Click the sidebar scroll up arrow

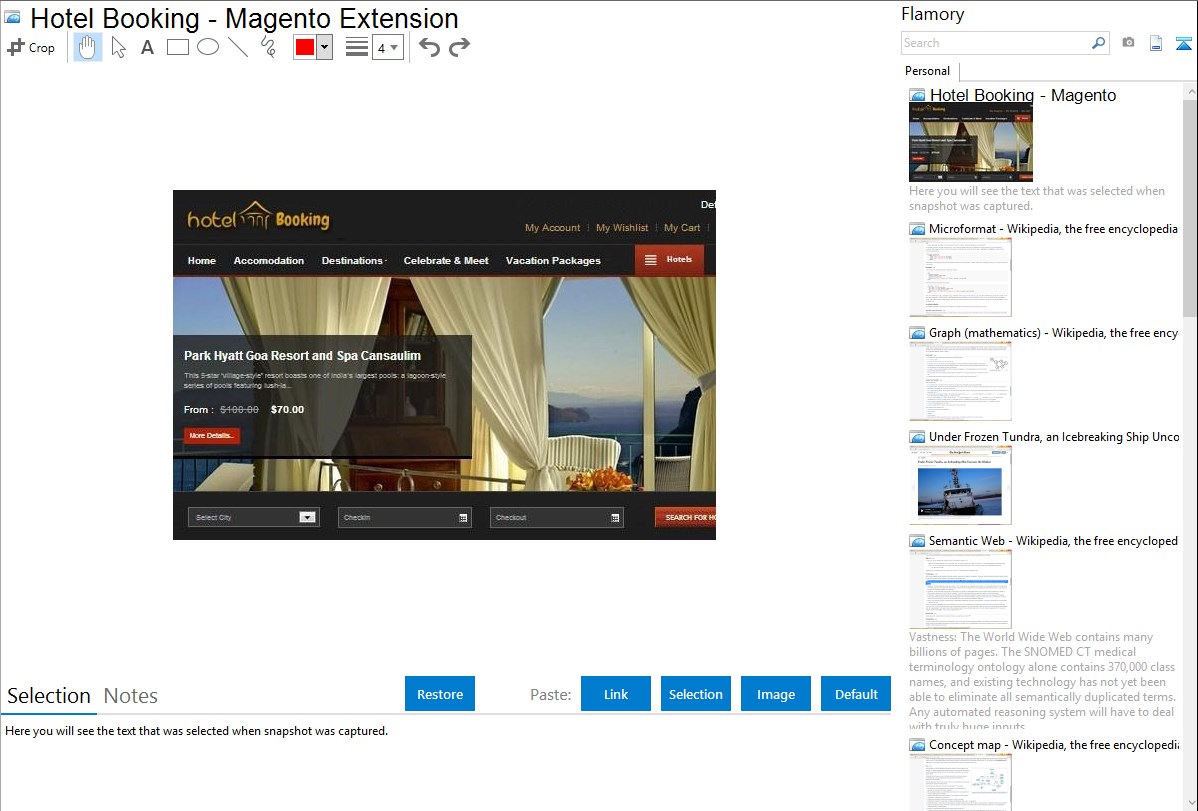click(x=1190, y=91)
